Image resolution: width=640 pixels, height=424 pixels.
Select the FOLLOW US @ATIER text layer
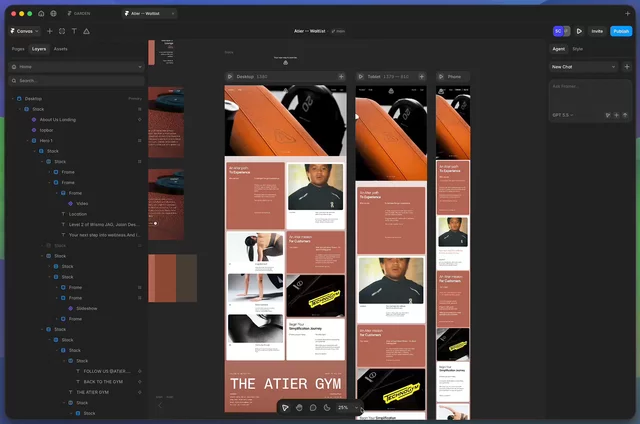(x=107, y=371)
